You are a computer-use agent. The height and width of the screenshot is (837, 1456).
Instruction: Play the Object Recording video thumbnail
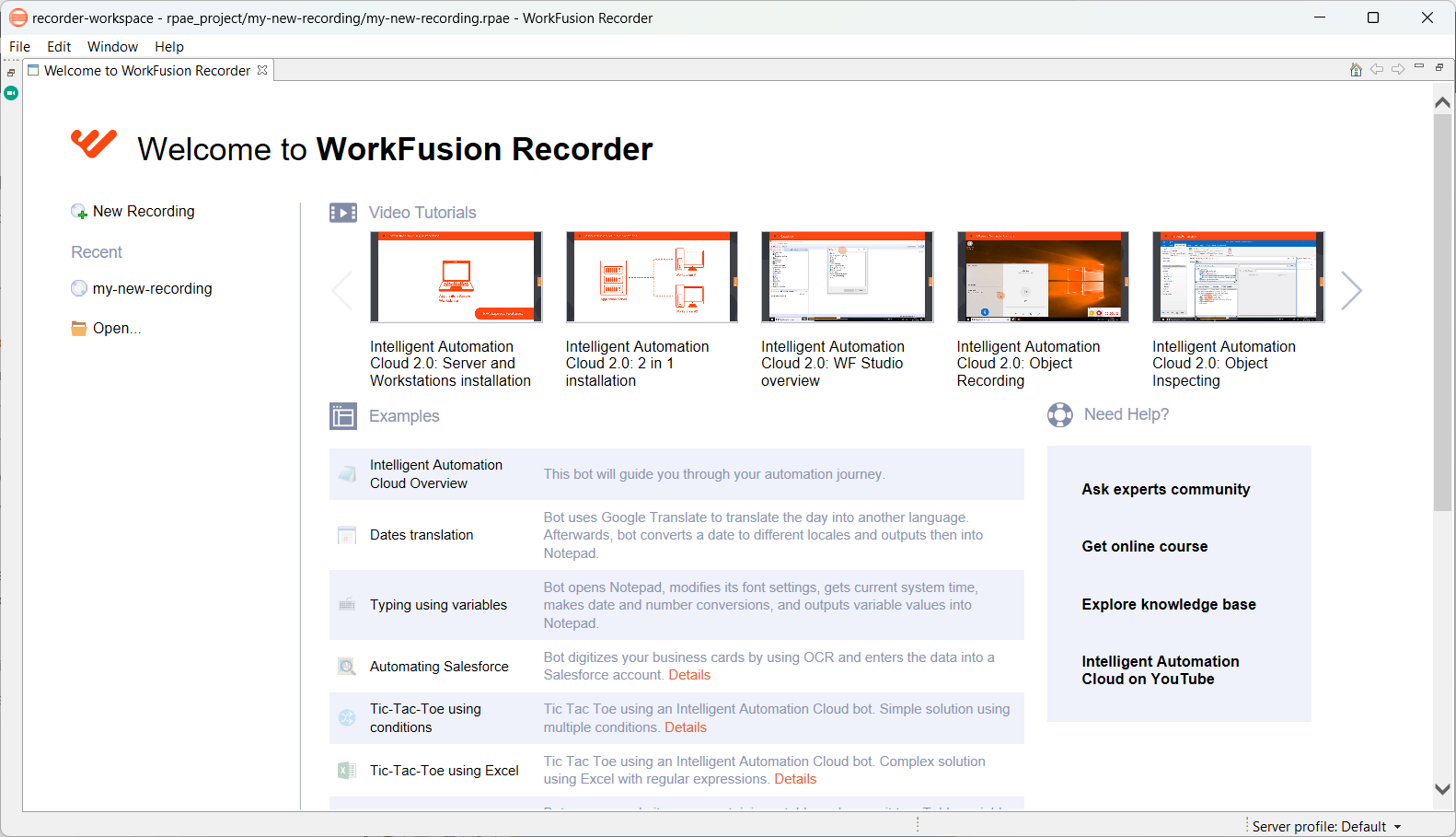[x=1043, y=277]
